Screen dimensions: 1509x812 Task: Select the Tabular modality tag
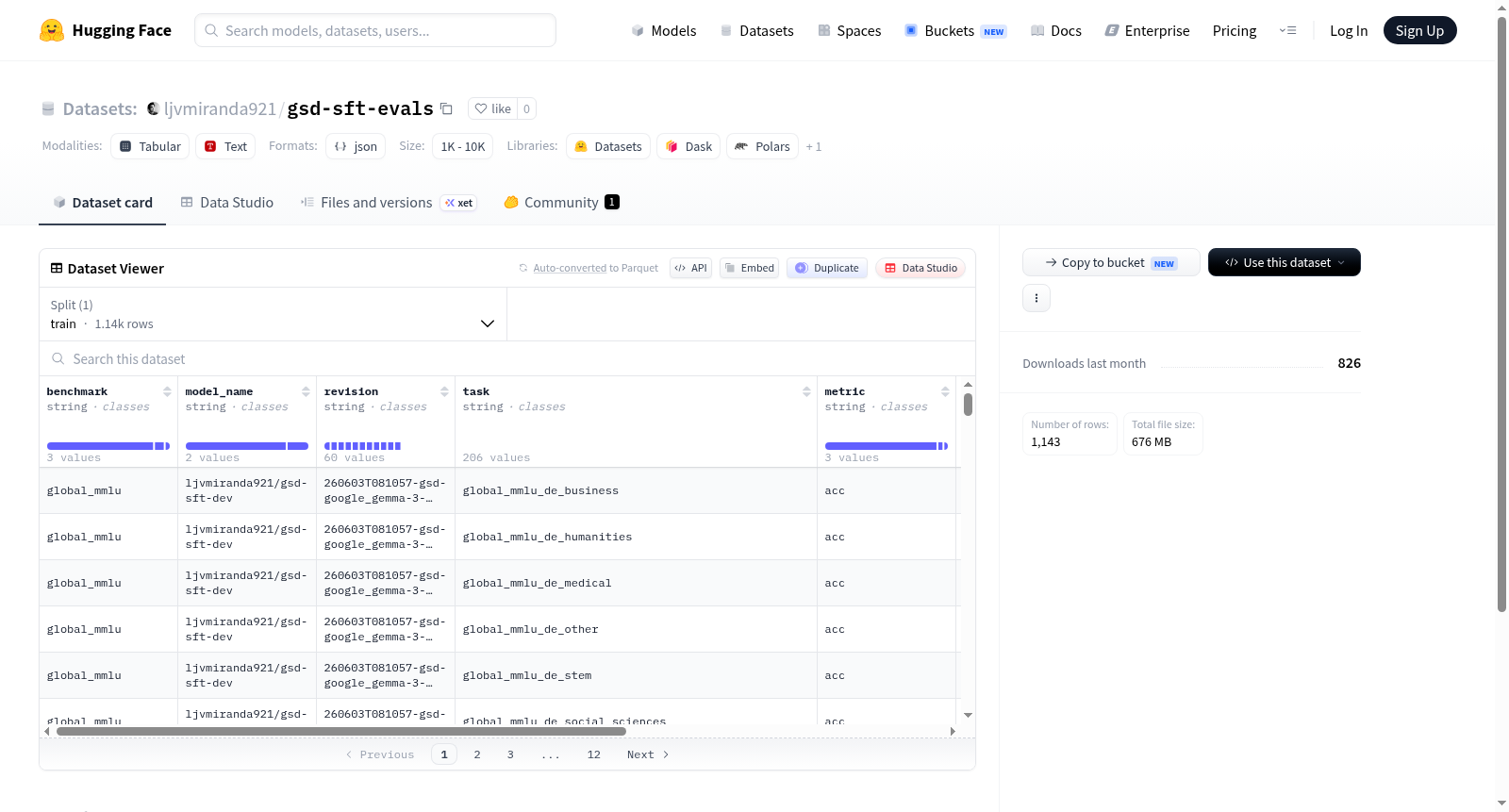(x=150, y=146)
